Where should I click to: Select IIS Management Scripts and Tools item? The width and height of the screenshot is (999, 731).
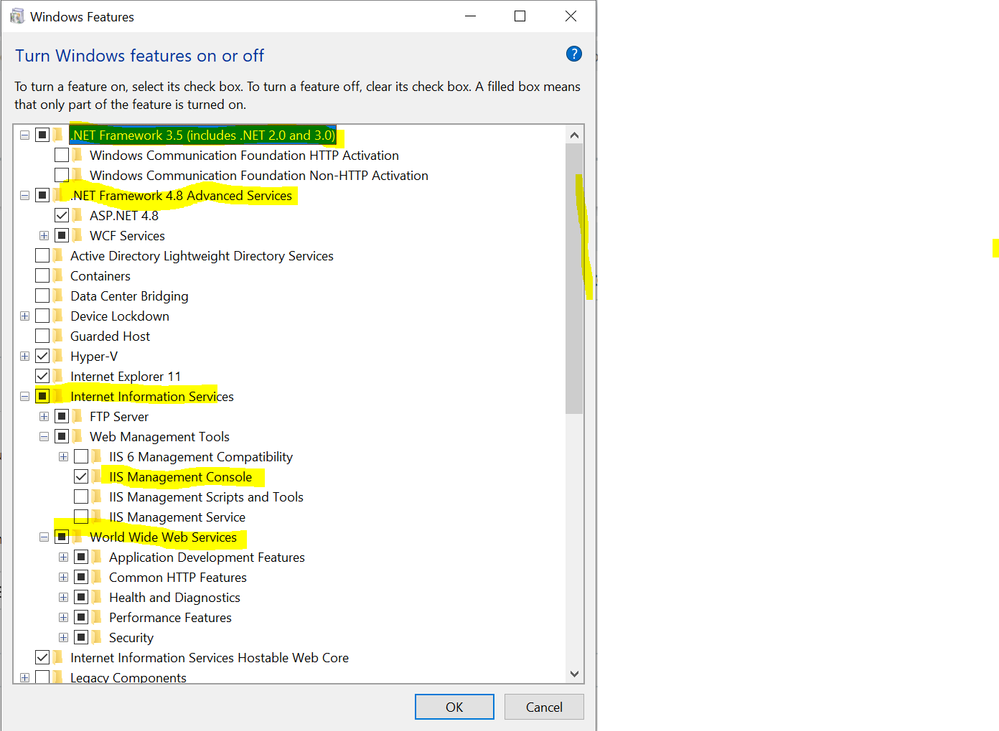206,497
